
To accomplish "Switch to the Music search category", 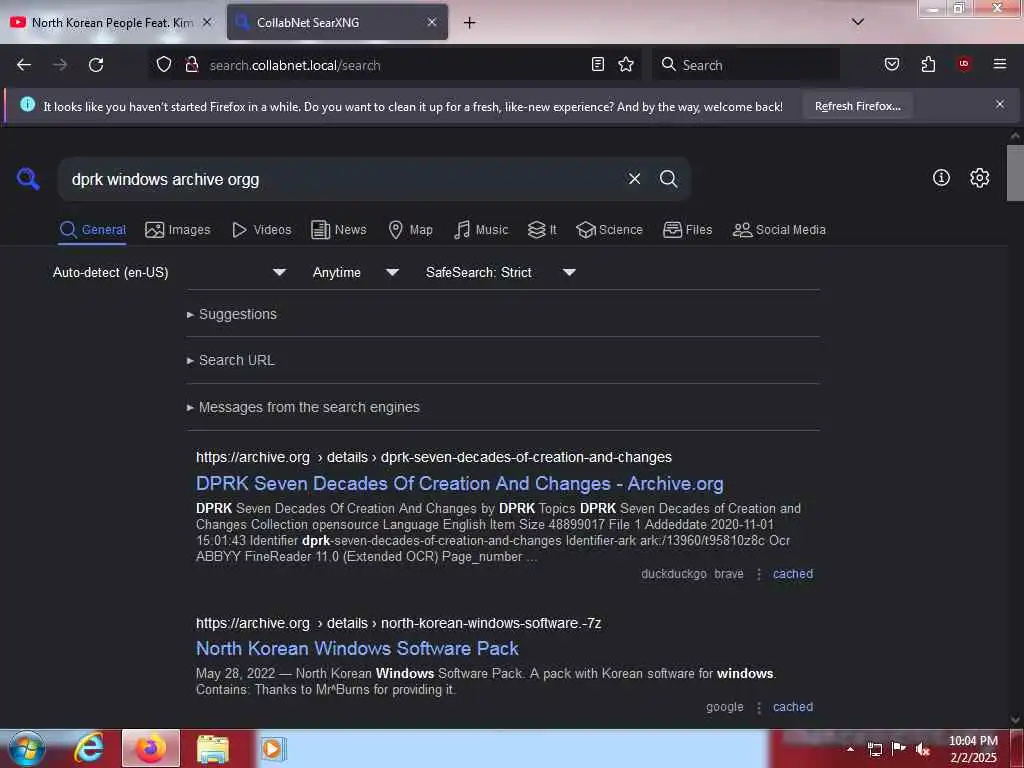I will (x=481, y=230).
